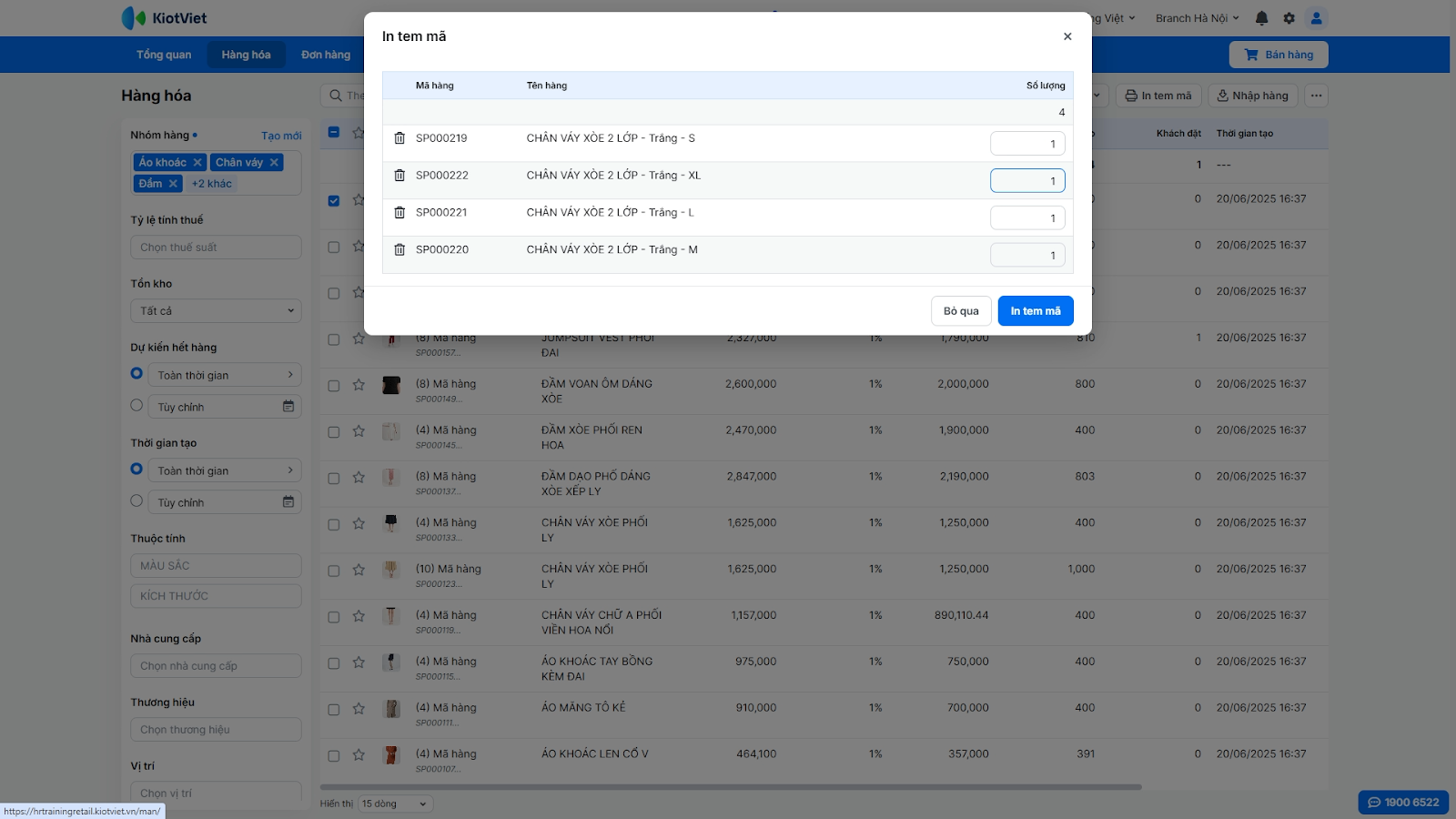Open notifications bell icon

(x=1261, y=18)
